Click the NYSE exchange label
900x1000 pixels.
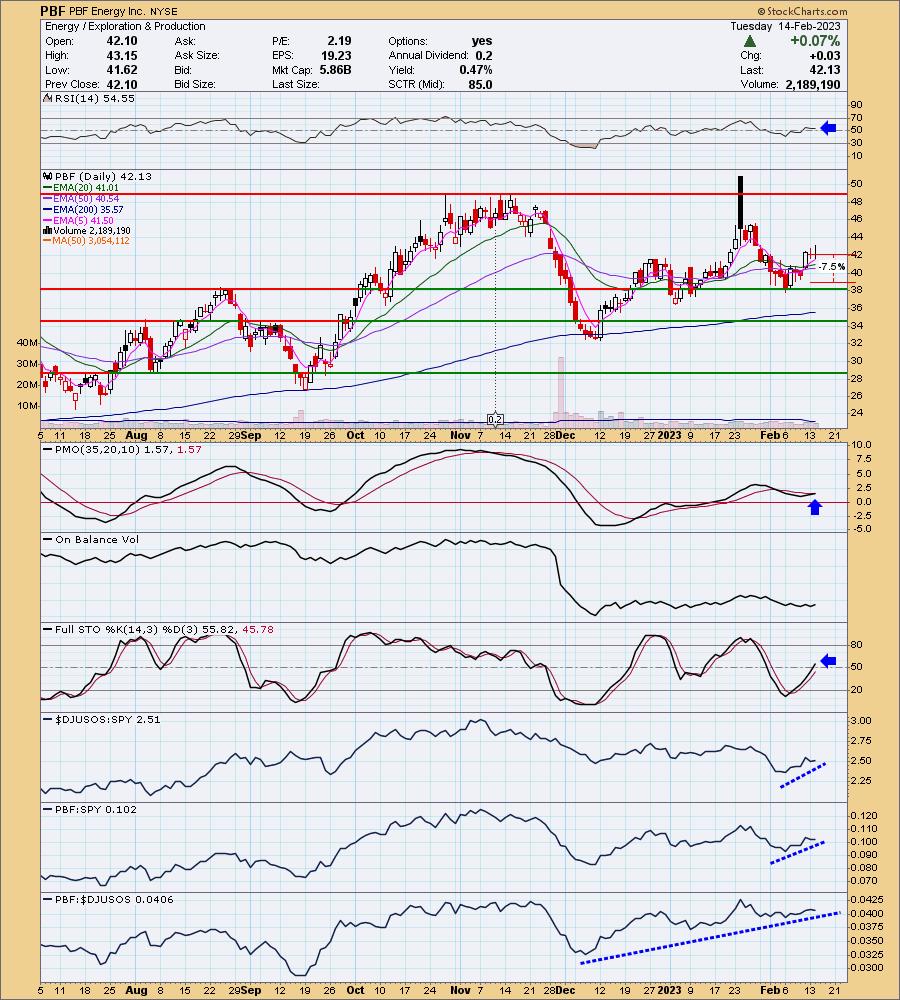pyautogui.click(x=164, y=11)
